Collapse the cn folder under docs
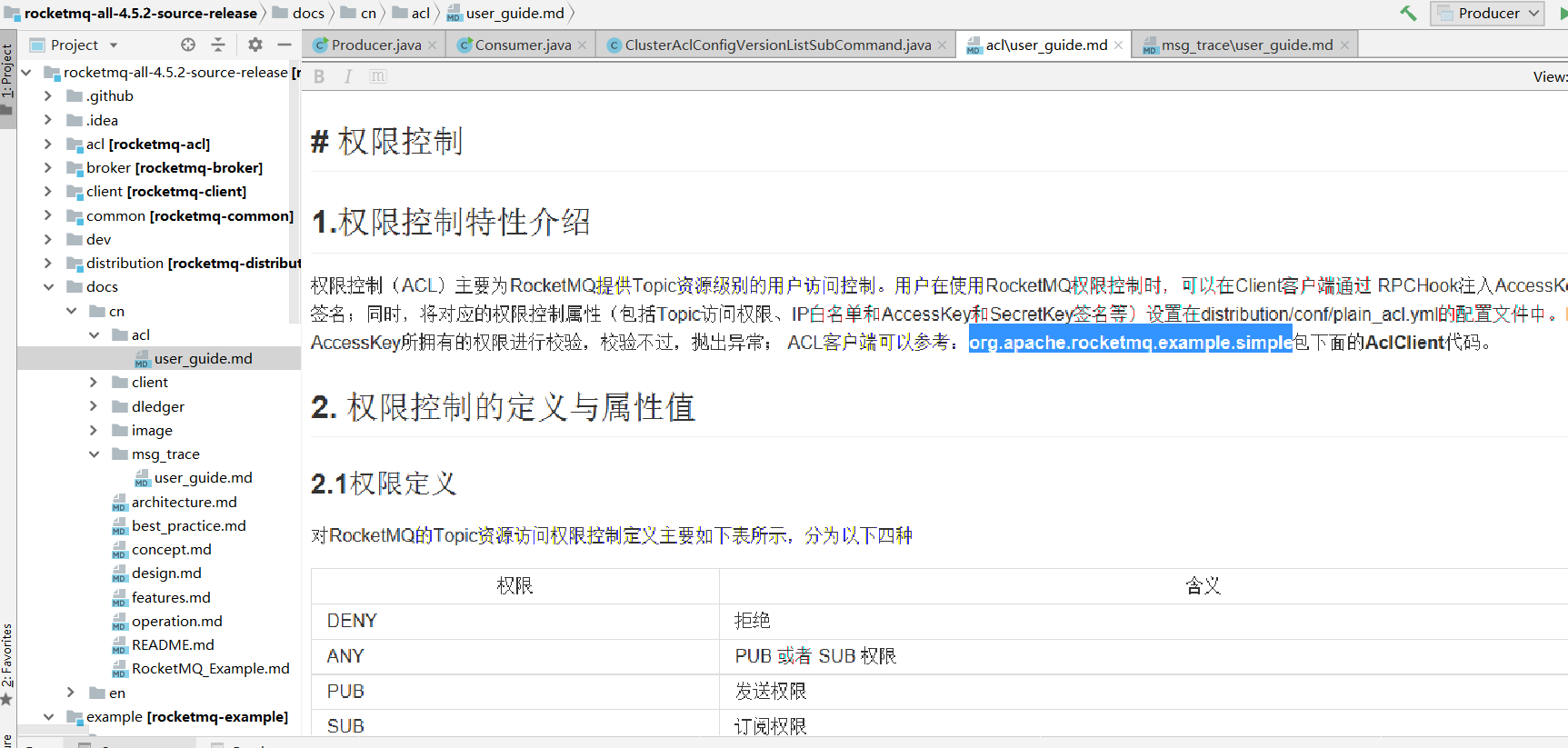The width and height of the screenshot is (1568, 748). (x=71, y=311)
